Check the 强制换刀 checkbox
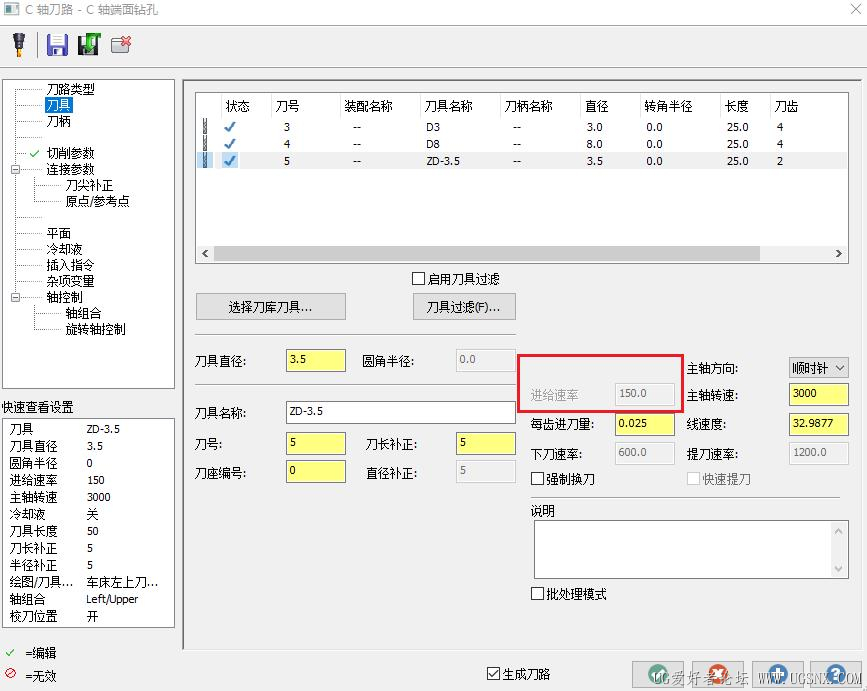 click(537, 479)
